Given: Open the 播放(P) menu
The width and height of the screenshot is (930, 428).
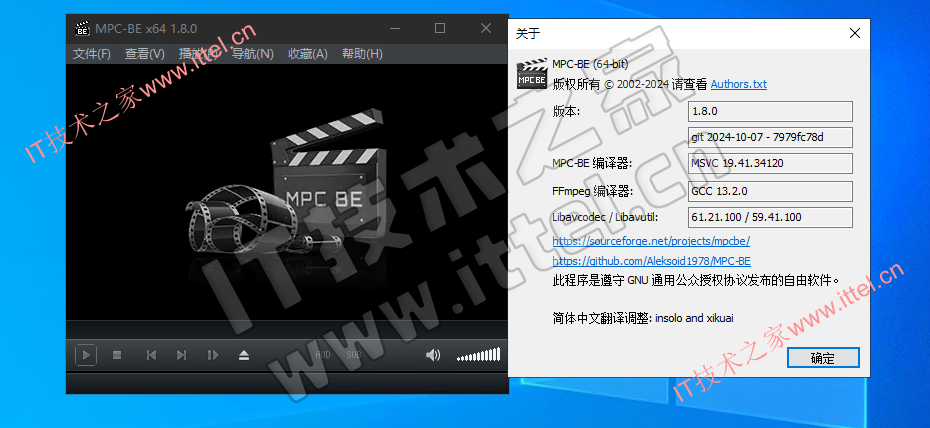Looking at the screenshot, I should [x=198, y=54].
